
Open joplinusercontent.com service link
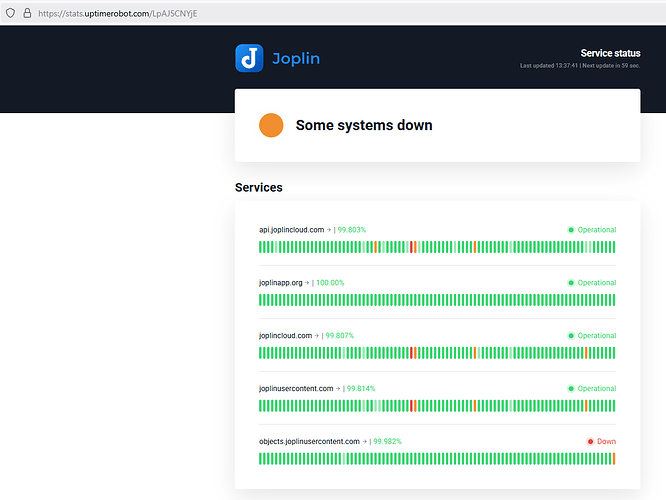(x=296, y=389)
